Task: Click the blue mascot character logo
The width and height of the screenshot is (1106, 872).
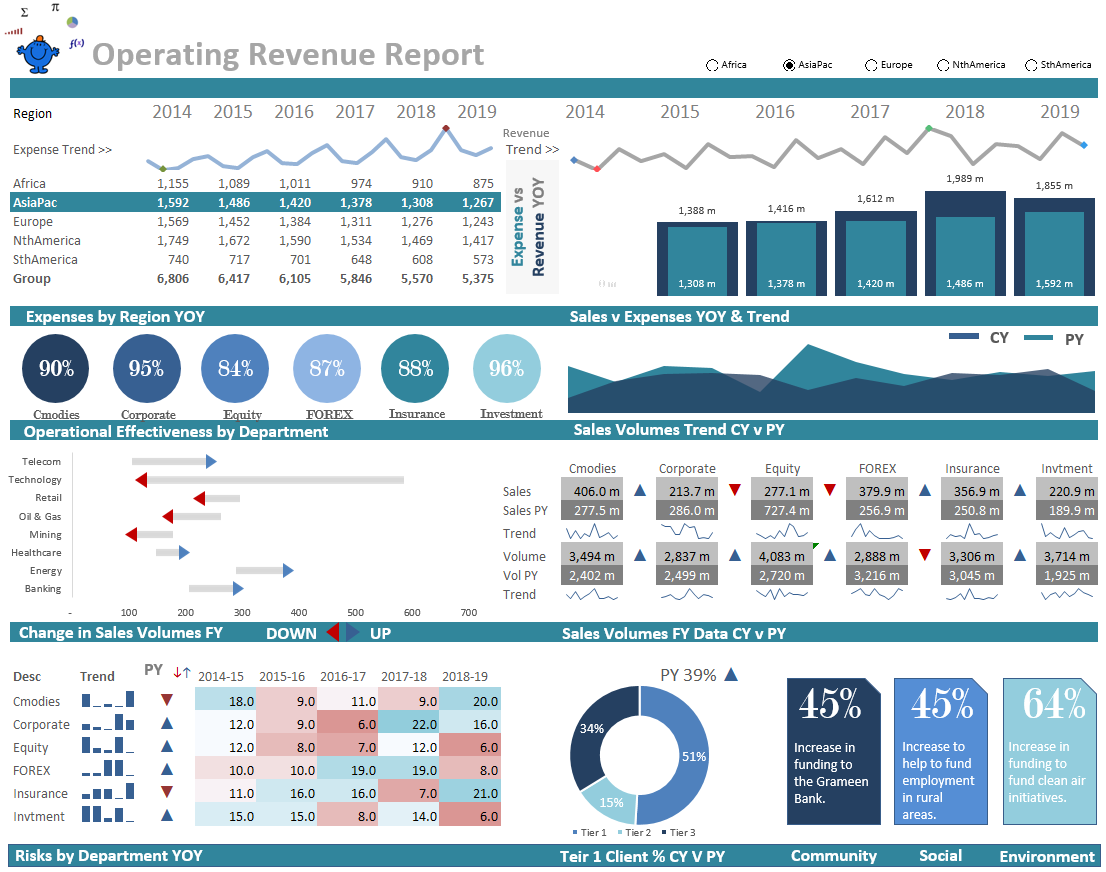Action: (38, 55)
